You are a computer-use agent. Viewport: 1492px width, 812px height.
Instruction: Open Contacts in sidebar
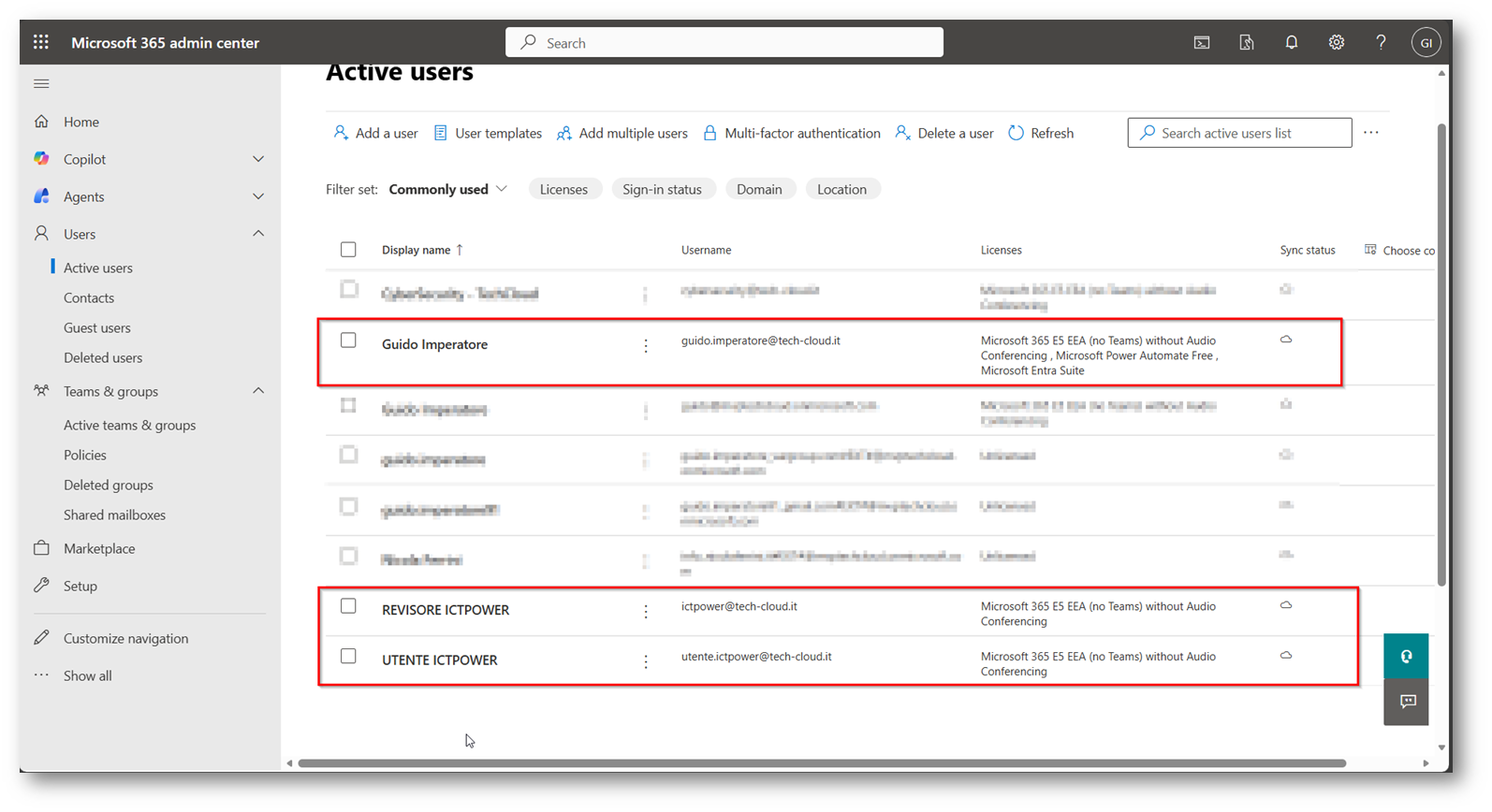(89, 297)
